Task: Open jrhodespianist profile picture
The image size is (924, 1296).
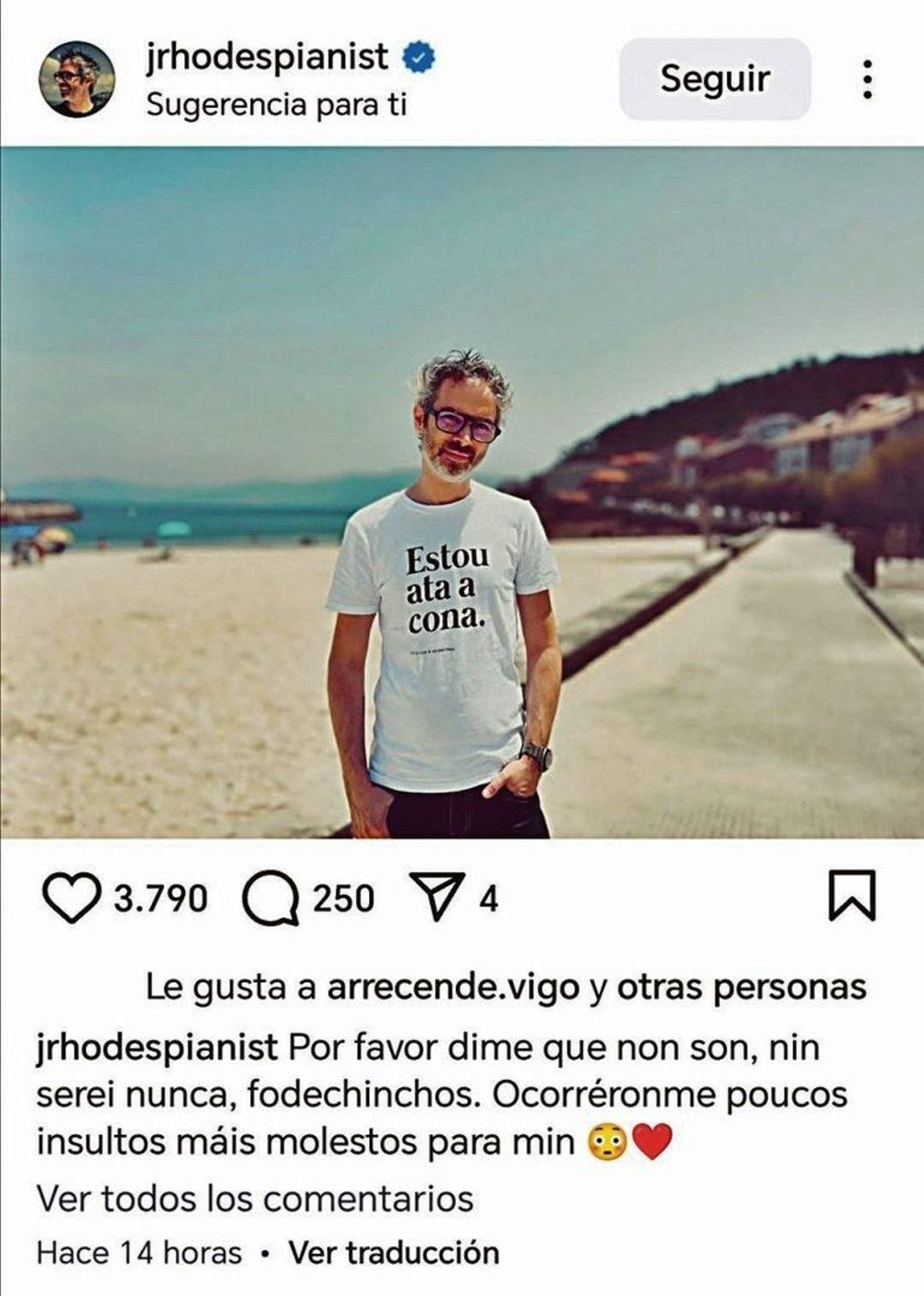Action: pos(77,79)
